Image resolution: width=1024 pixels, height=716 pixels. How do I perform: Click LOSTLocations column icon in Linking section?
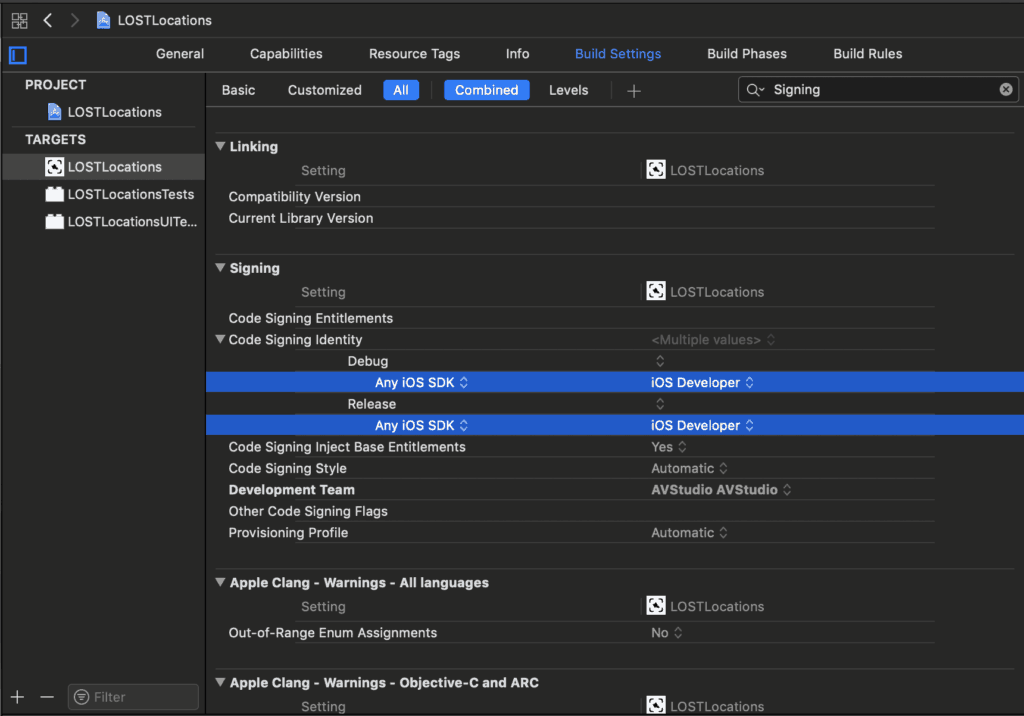pos(656,170)
